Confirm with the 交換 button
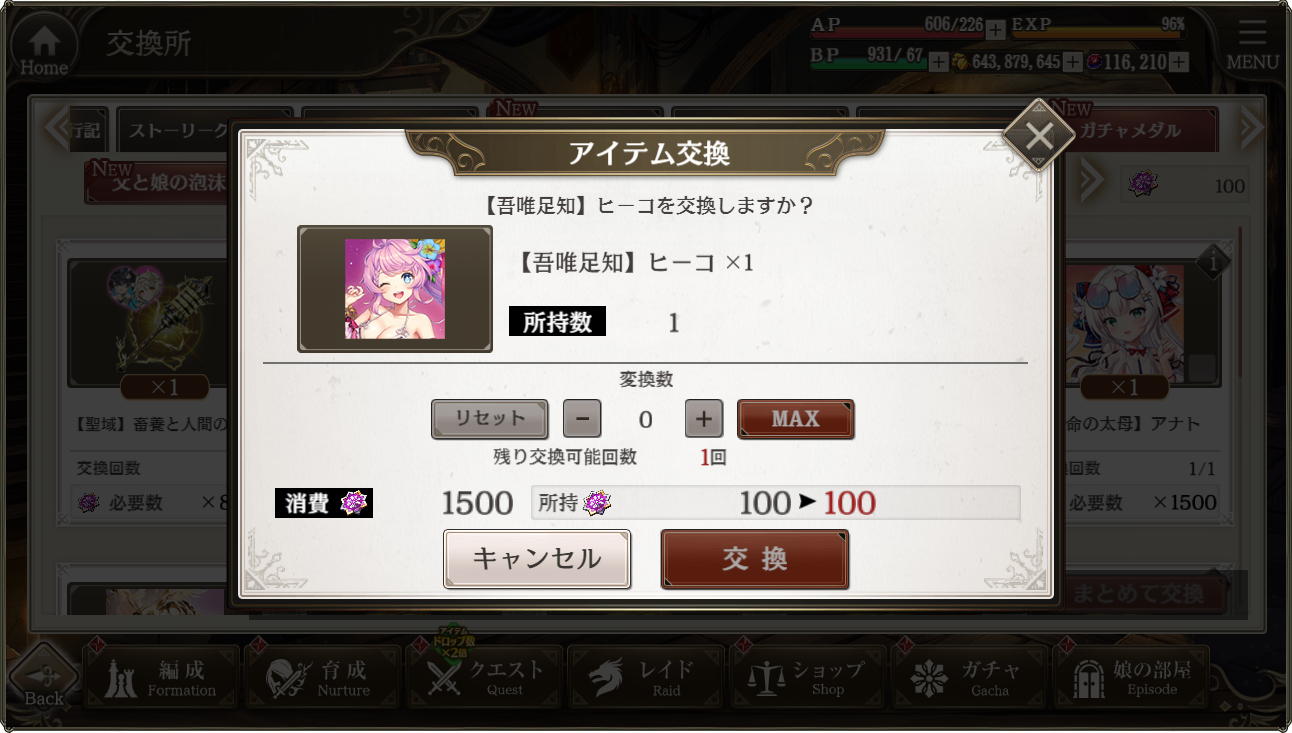Viewport: 1292px width, 733px height. (755, 559)
